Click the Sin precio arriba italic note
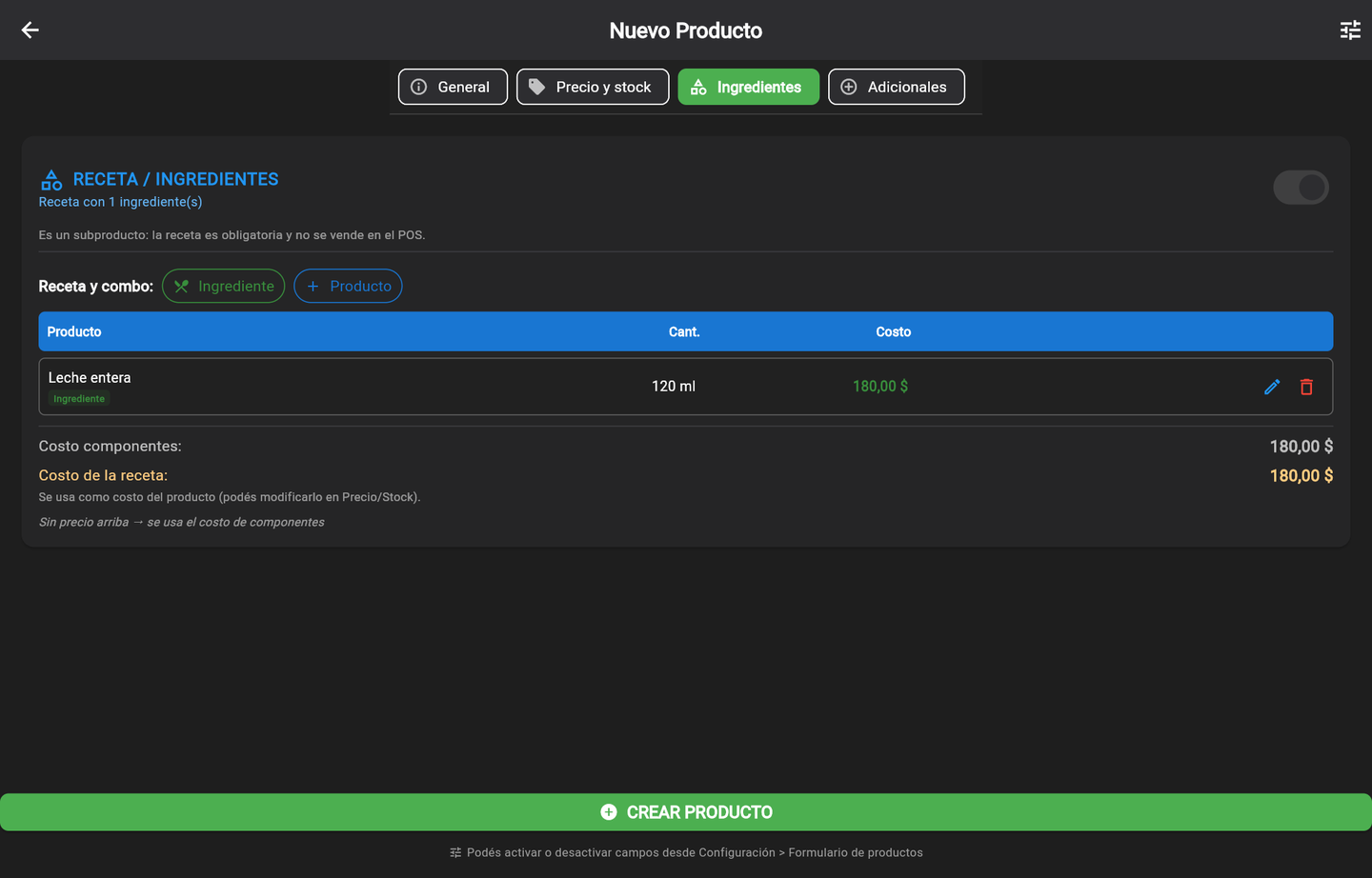This screenshot has width=1372, height=878. [x=181, y=522]
